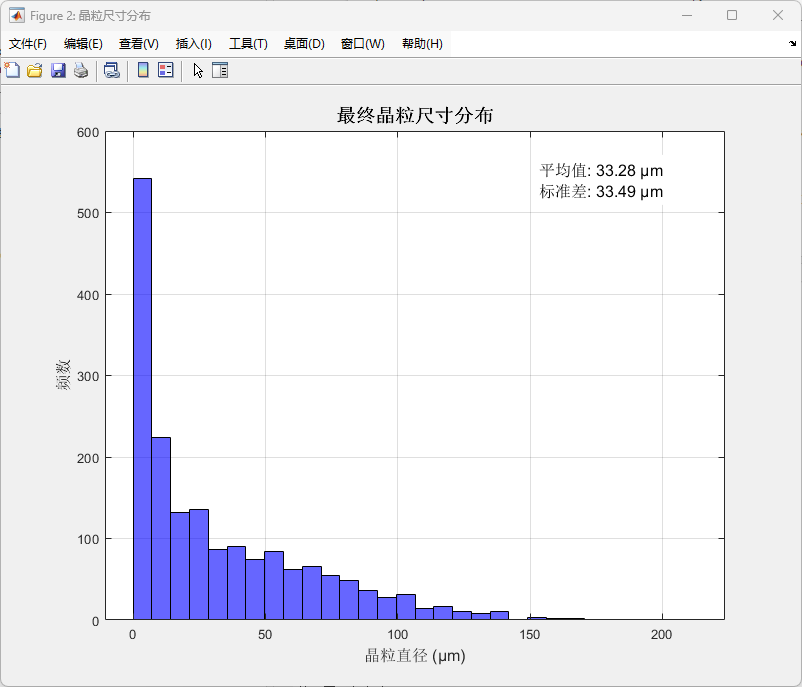Enable the Edit Plot arrow tool
802x687 pixels.
click(x=198, y=70)
